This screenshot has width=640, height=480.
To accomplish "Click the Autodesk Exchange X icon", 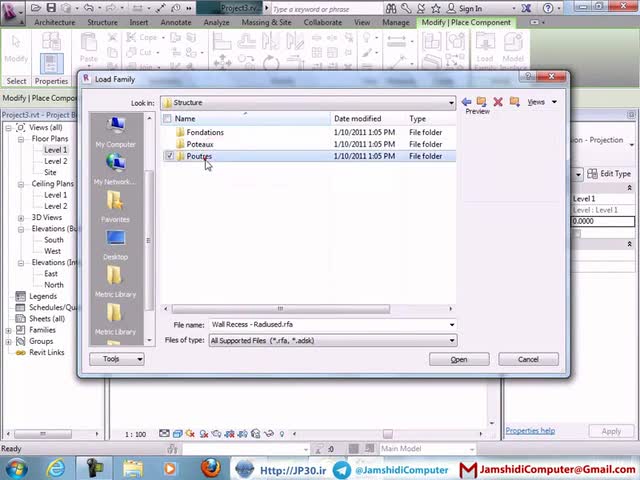I will [527, 8].
